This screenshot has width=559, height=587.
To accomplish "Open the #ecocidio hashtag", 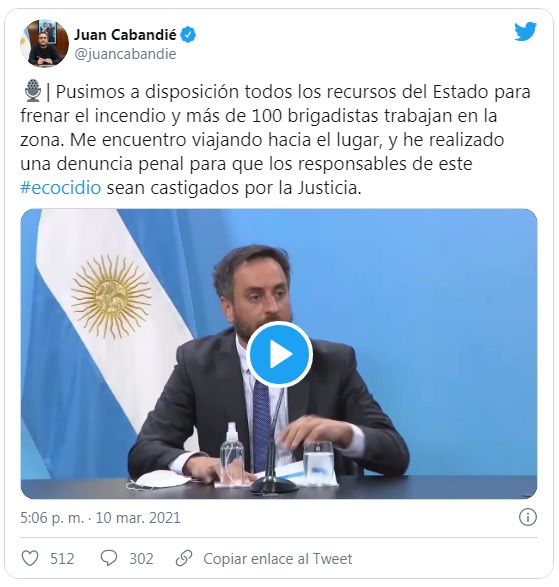I will 61,188.
